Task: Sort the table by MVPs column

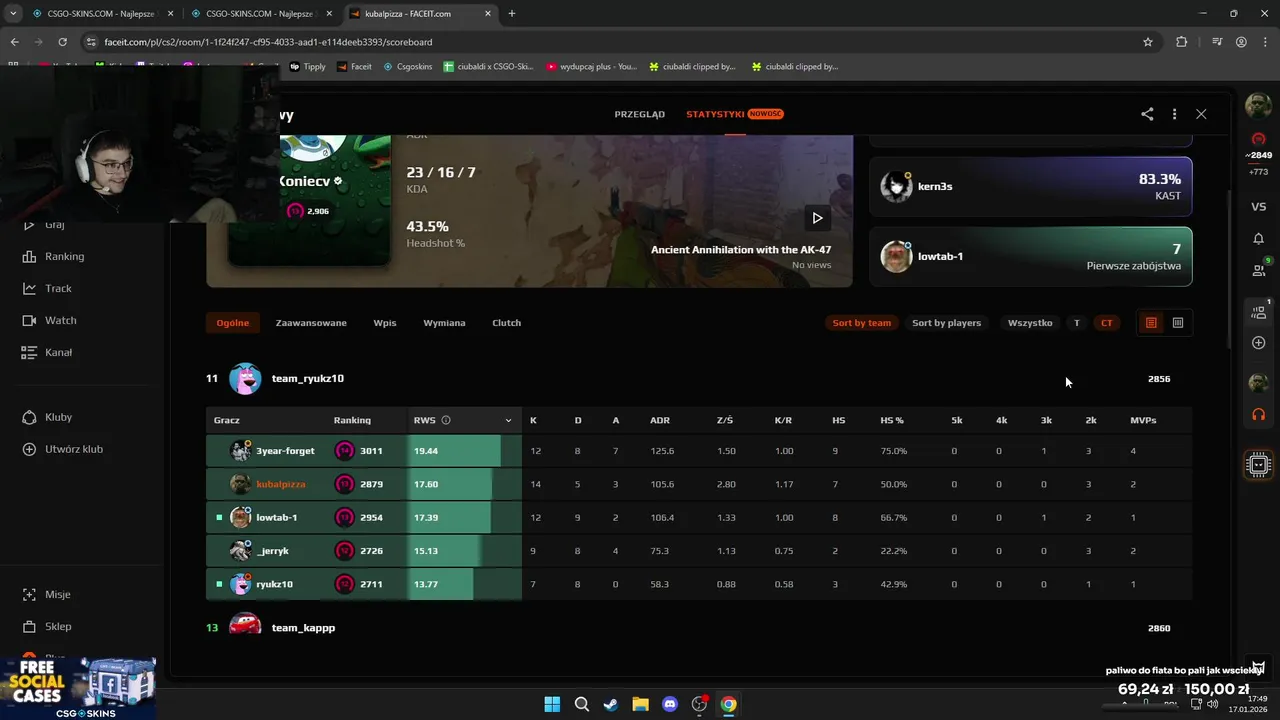Action: (1143, 420)
